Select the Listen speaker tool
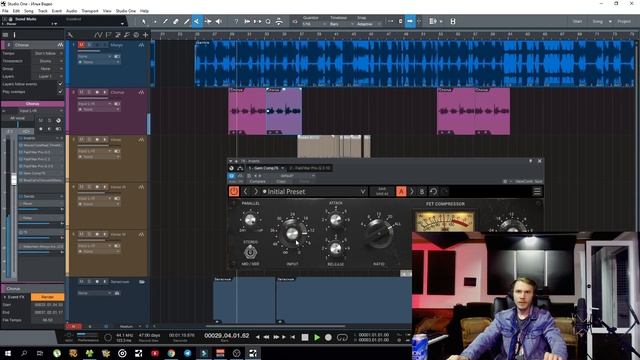This screenshot has width=640, height=360. (x=219, y=21)
